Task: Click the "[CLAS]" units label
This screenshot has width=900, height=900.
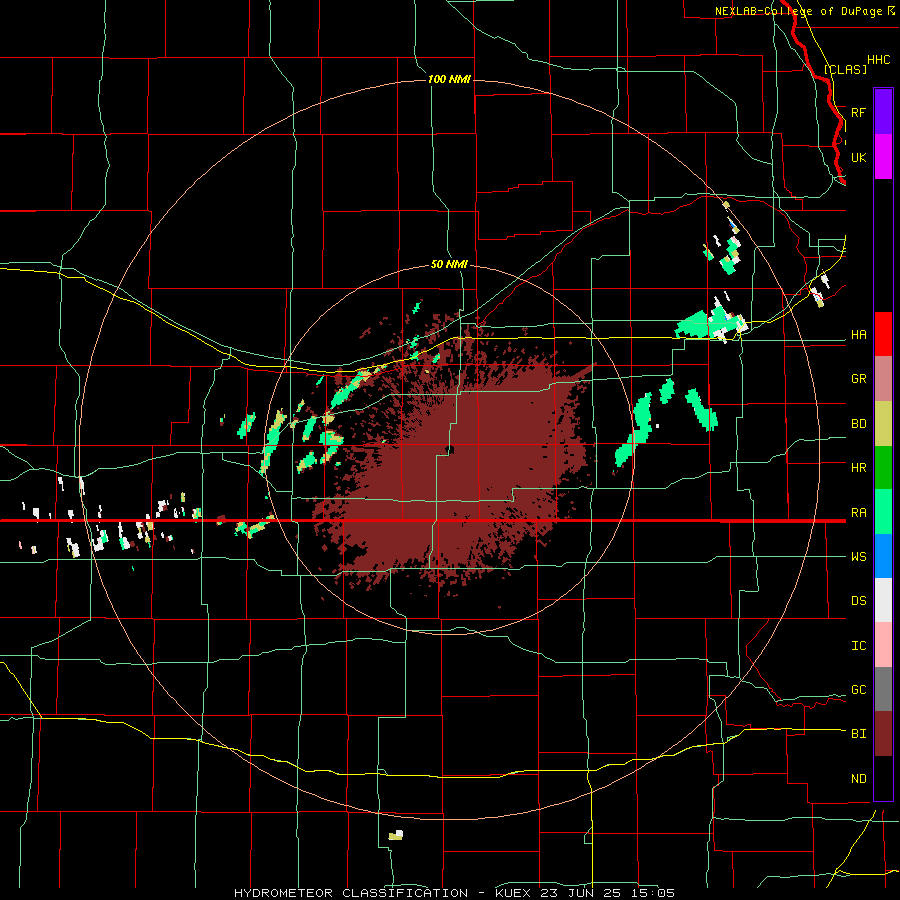Action: pyautogui.click(x=845, y=69)
